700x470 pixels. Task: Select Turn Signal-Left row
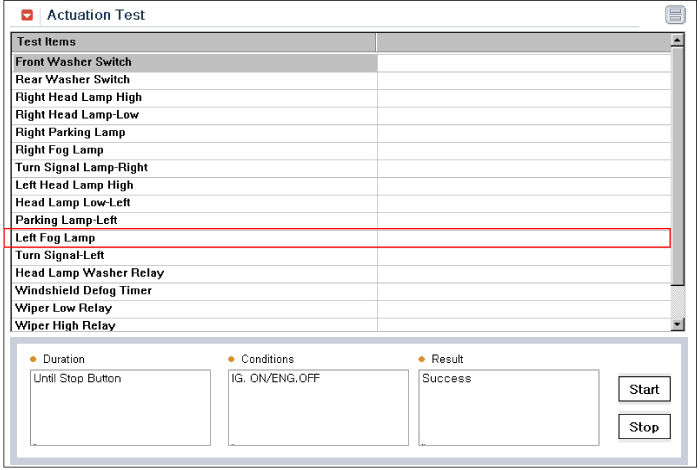tap(342, 256)
